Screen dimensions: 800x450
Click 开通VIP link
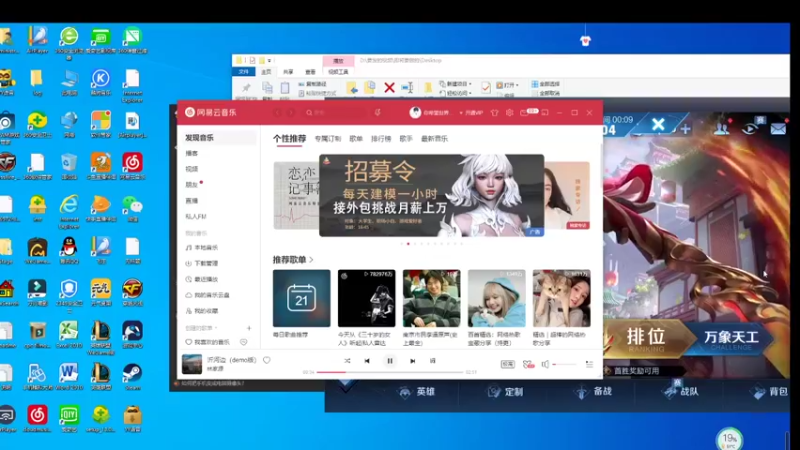(x=473, y=113)
